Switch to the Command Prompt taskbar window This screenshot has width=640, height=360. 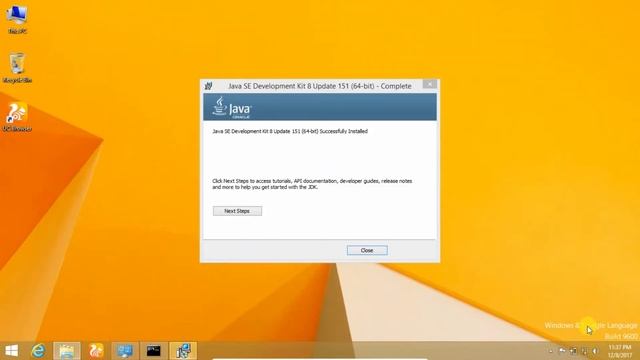153,351
